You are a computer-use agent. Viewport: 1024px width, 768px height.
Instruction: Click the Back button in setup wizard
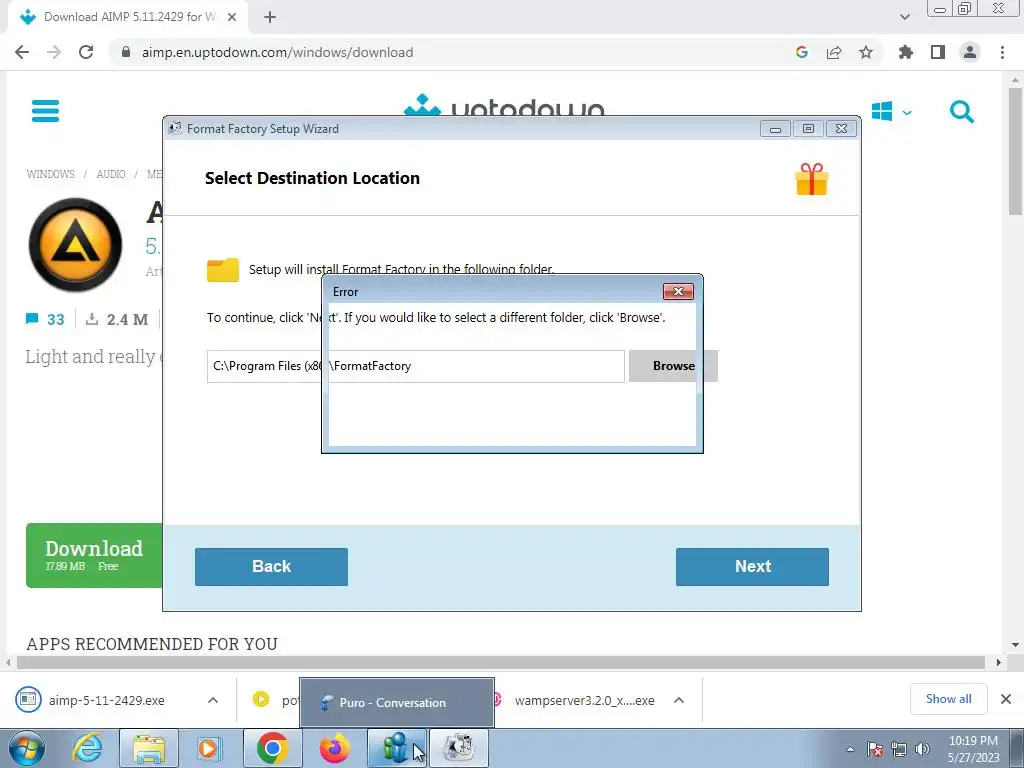point(271,566)
